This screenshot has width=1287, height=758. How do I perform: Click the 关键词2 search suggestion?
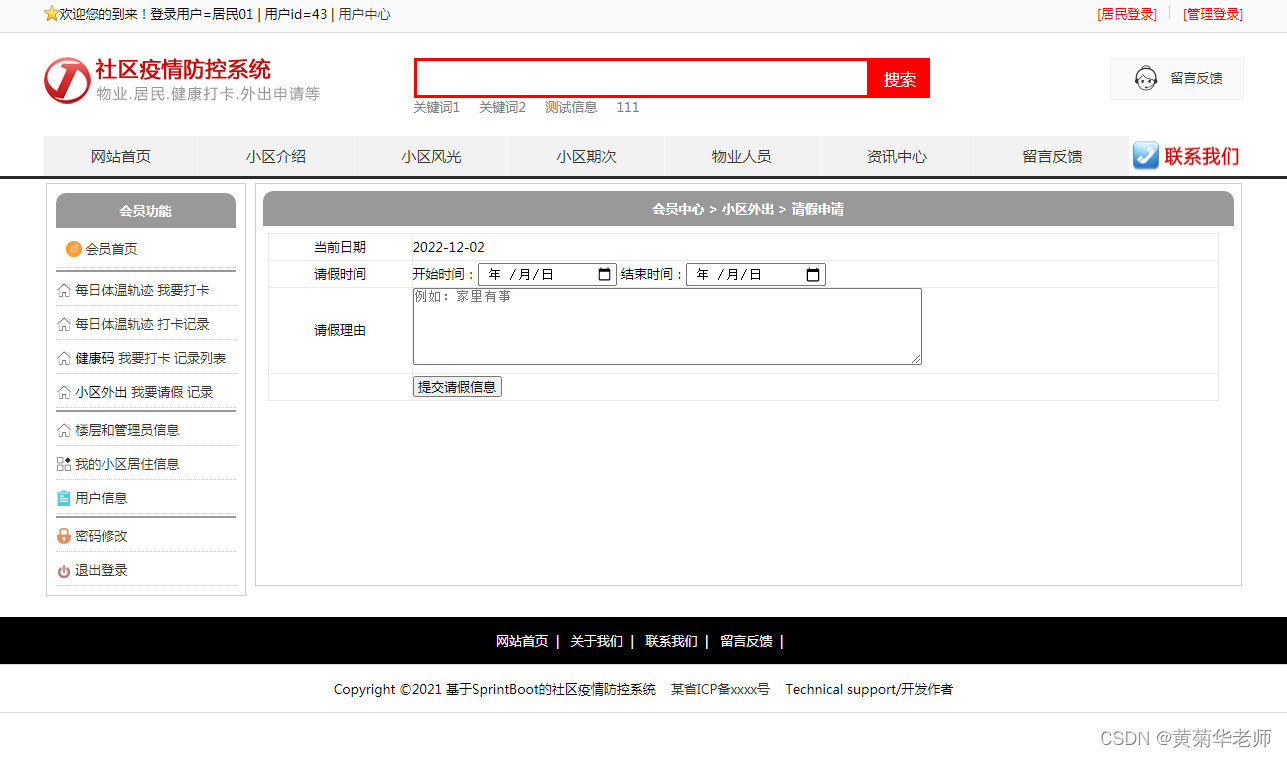tap(502, 107)
